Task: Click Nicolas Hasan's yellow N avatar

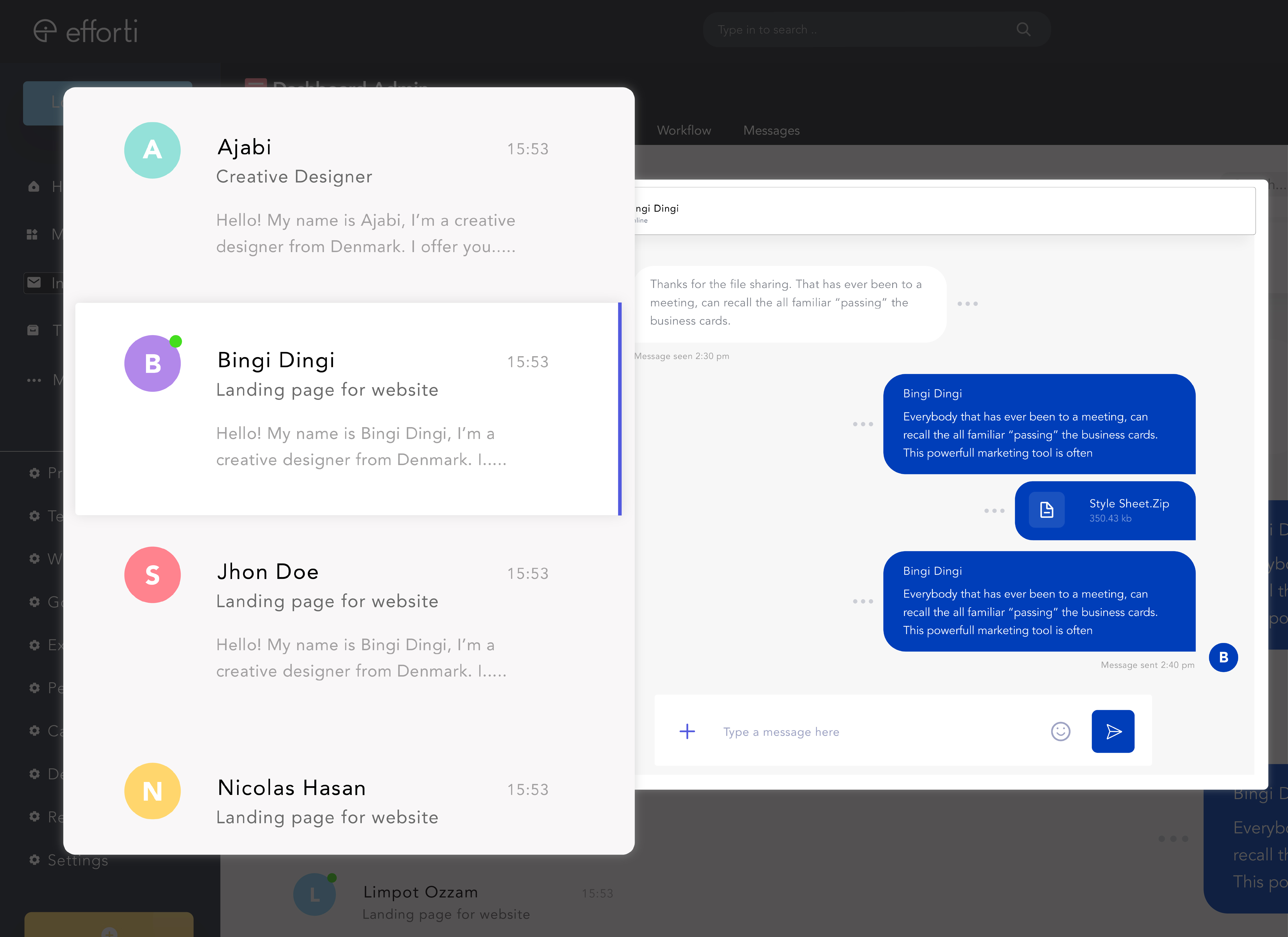Action: (x=152, y=791)
